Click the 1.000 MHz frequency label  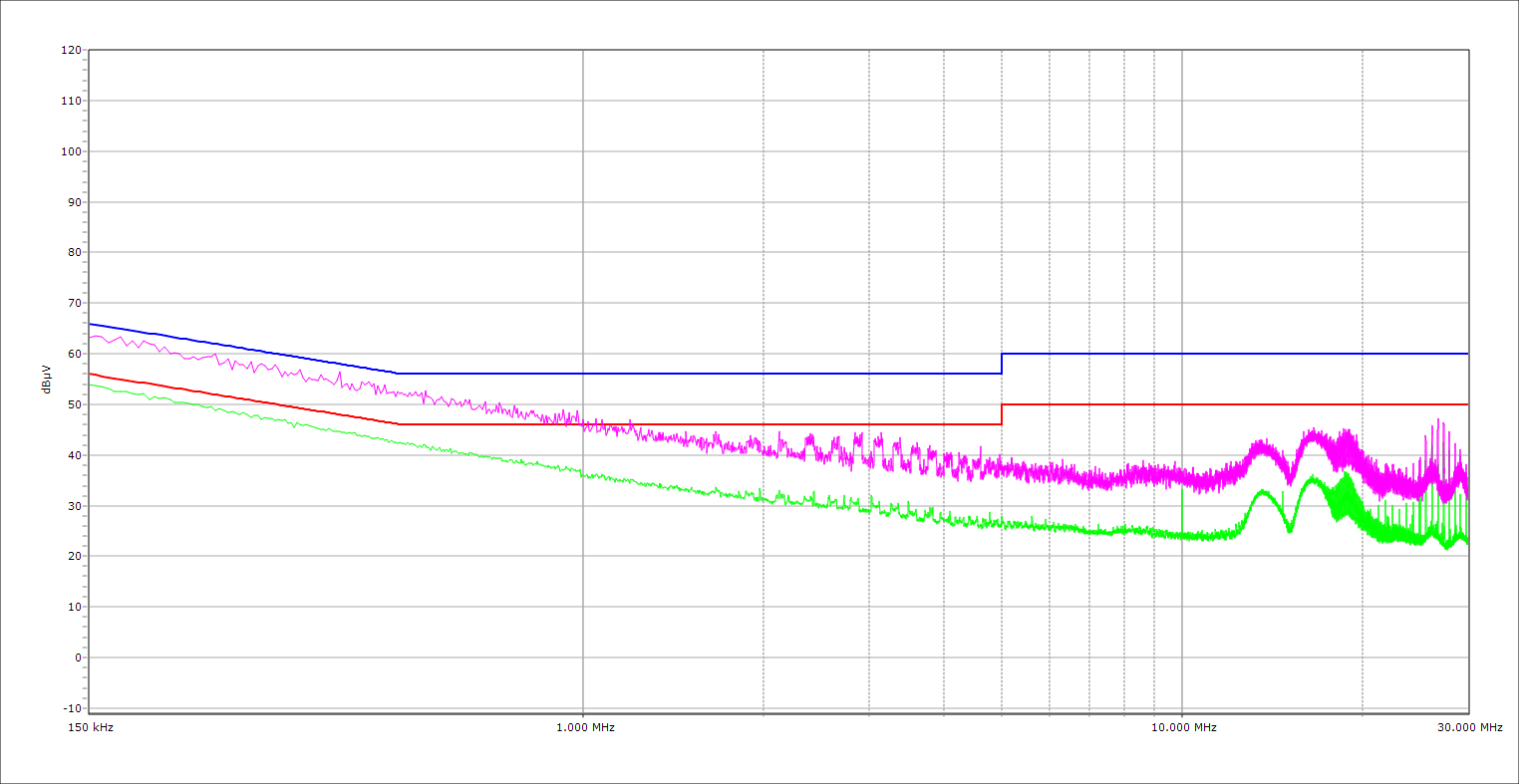585,727
